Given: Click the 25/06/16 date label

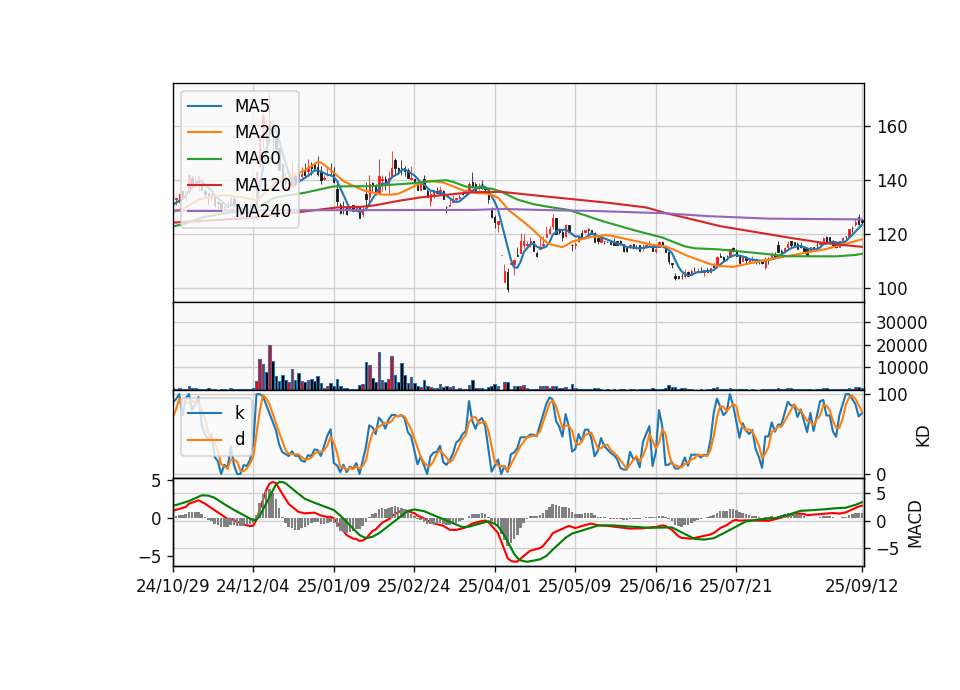Looking at the screenshot, I should tap(655, 586).
